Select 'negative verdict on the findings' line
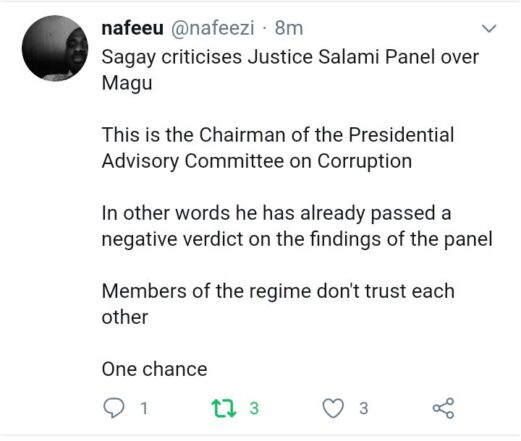 [297, 239]
